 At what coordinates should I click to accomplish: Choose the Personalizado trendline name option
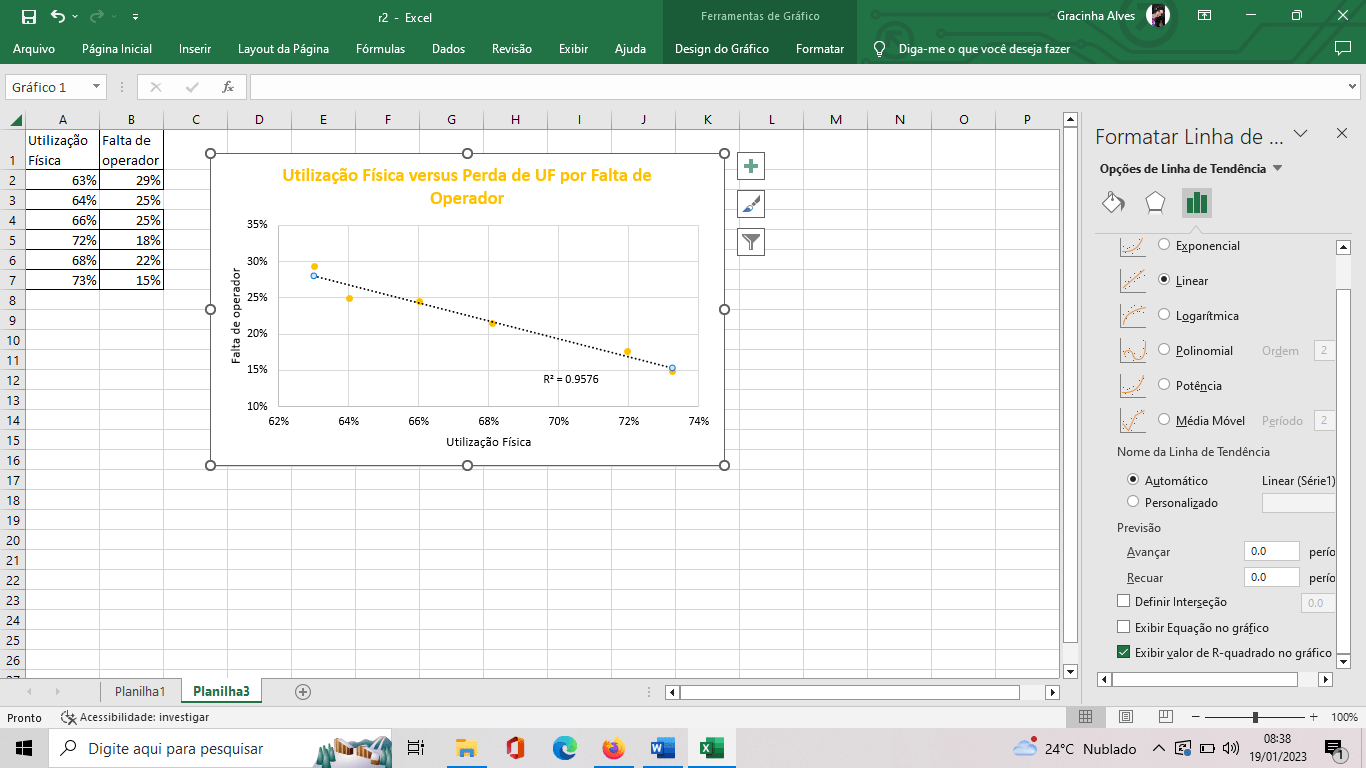click(x=1133, y=502)
